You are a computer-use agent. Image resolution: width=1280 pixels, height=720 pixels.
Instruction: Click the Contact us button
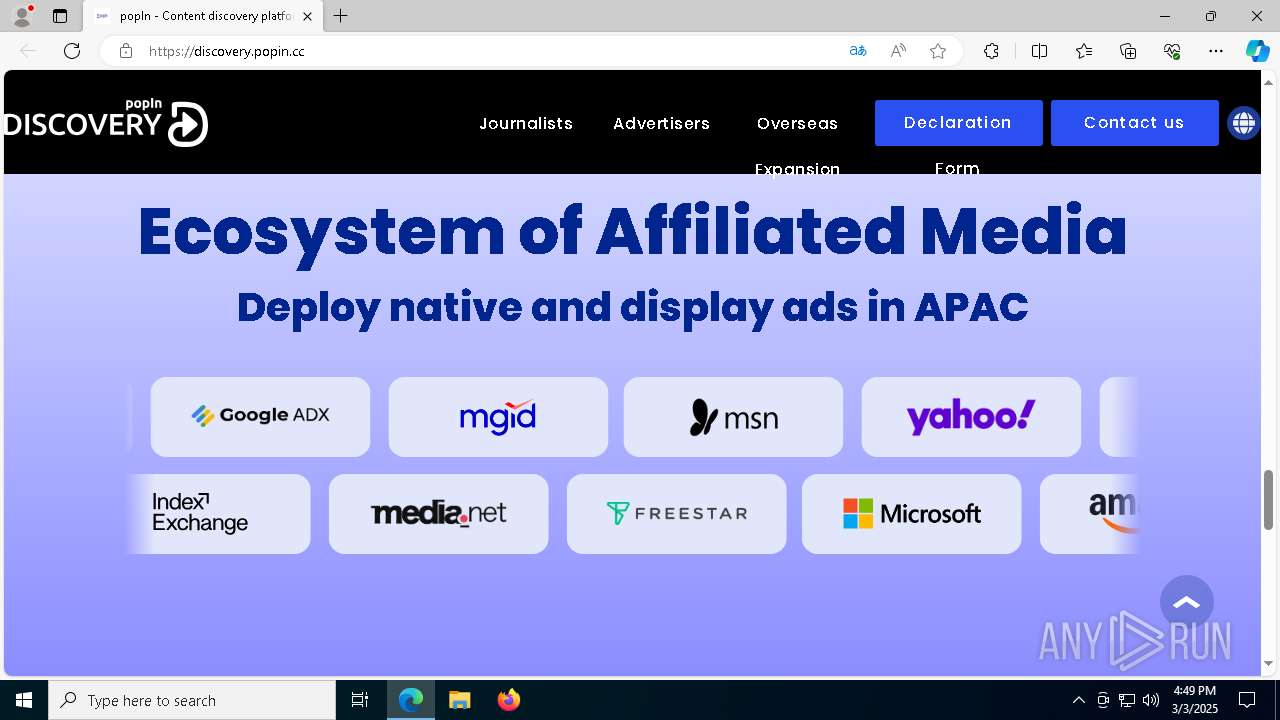[x=1134, y=123]
